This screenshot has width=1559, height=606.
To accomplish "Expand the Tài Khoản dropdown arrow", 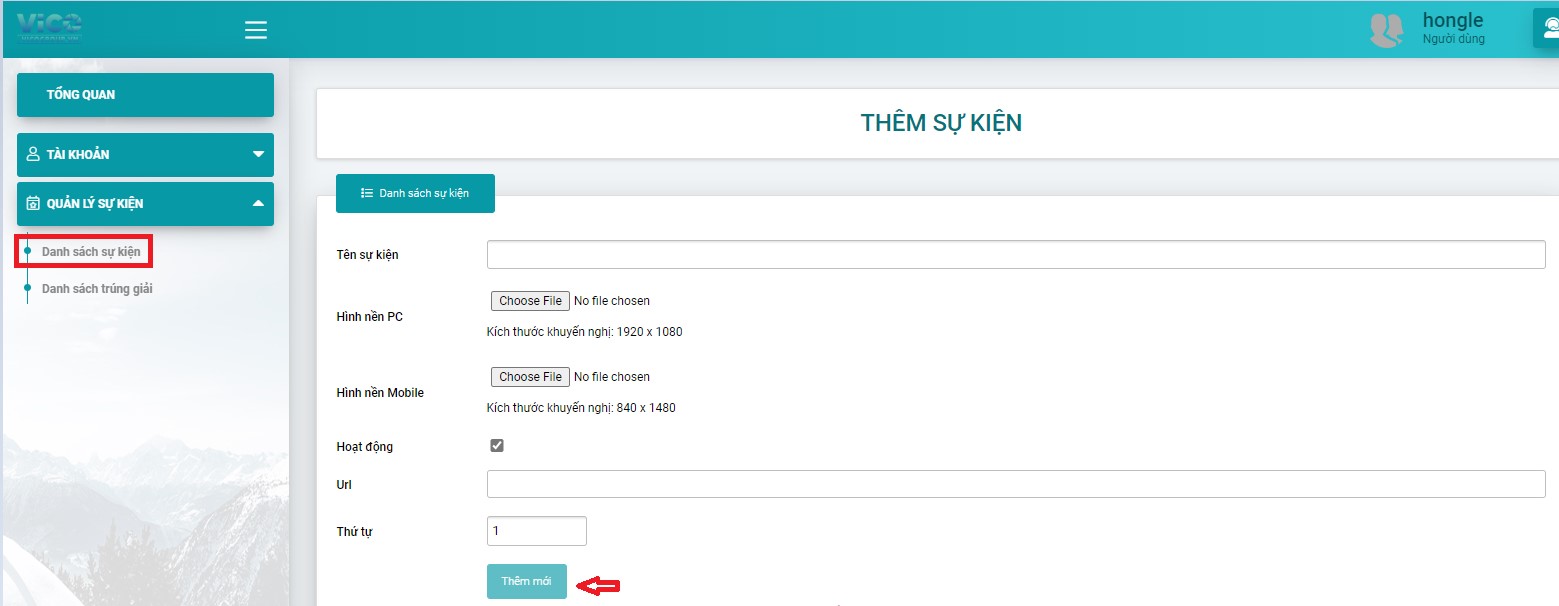I will (x=258, y=154).
